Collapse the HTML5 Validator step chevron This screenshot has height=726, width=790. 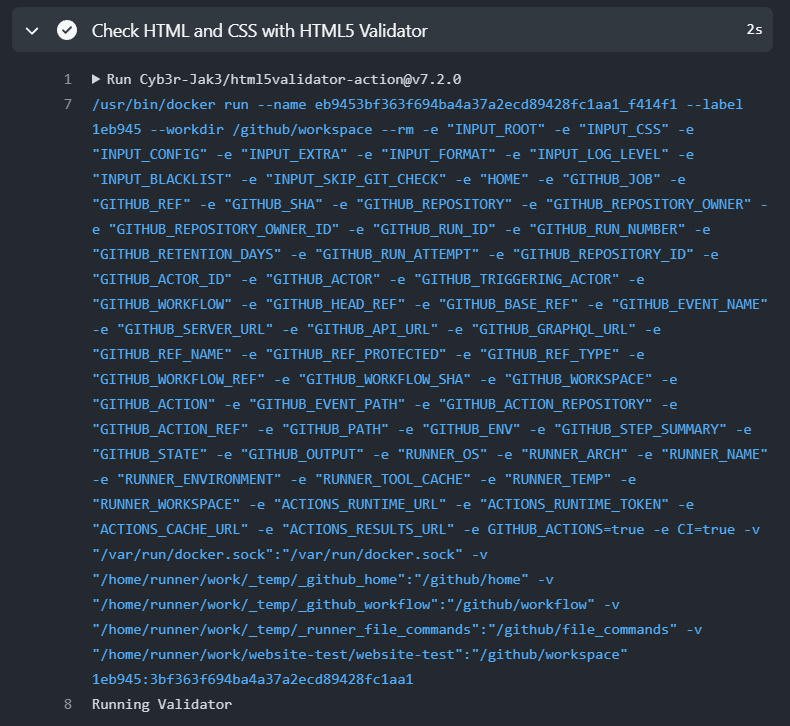point(32,31)
